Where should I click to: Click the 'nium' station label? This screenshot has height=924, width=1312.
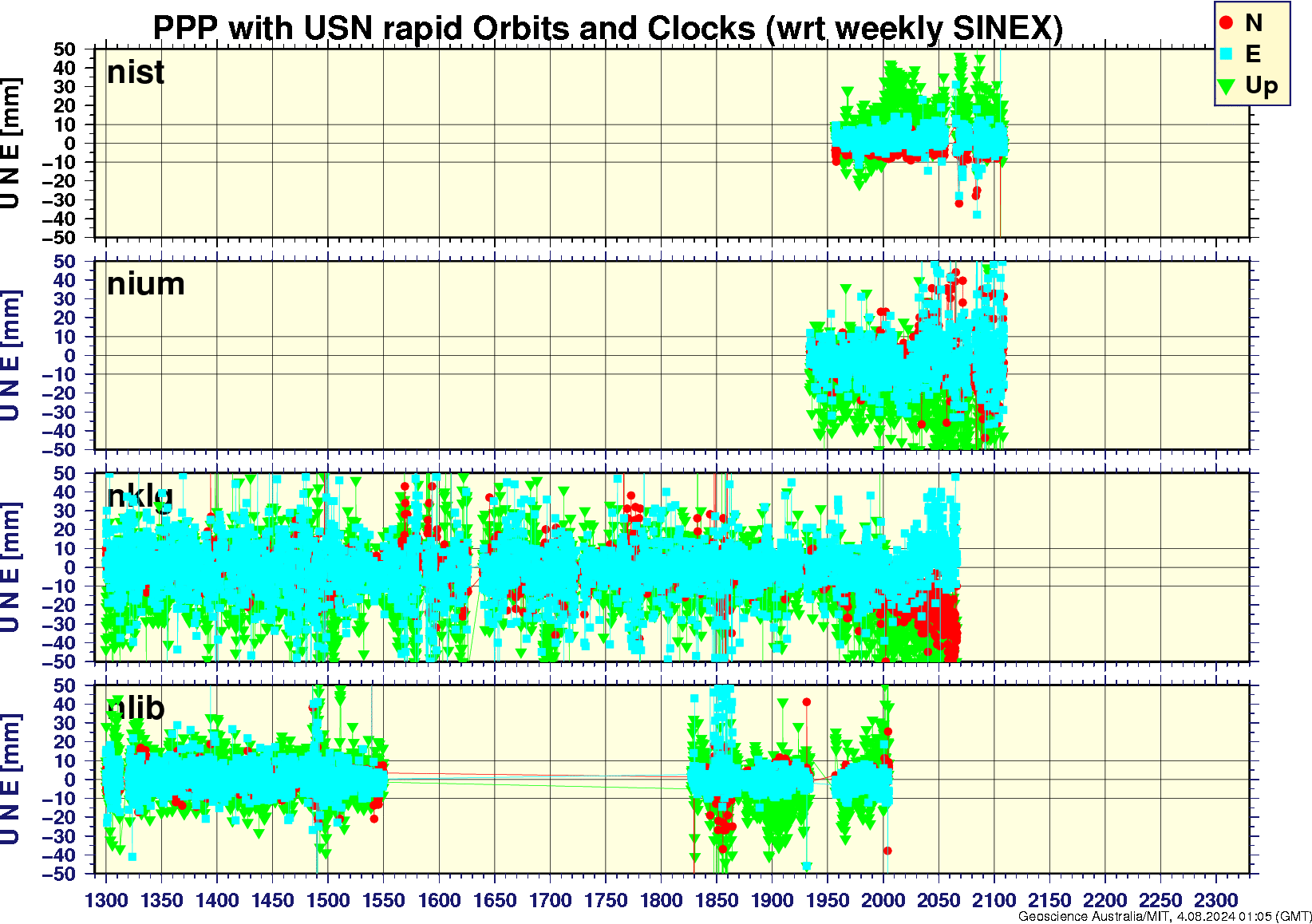coord(146,284)
